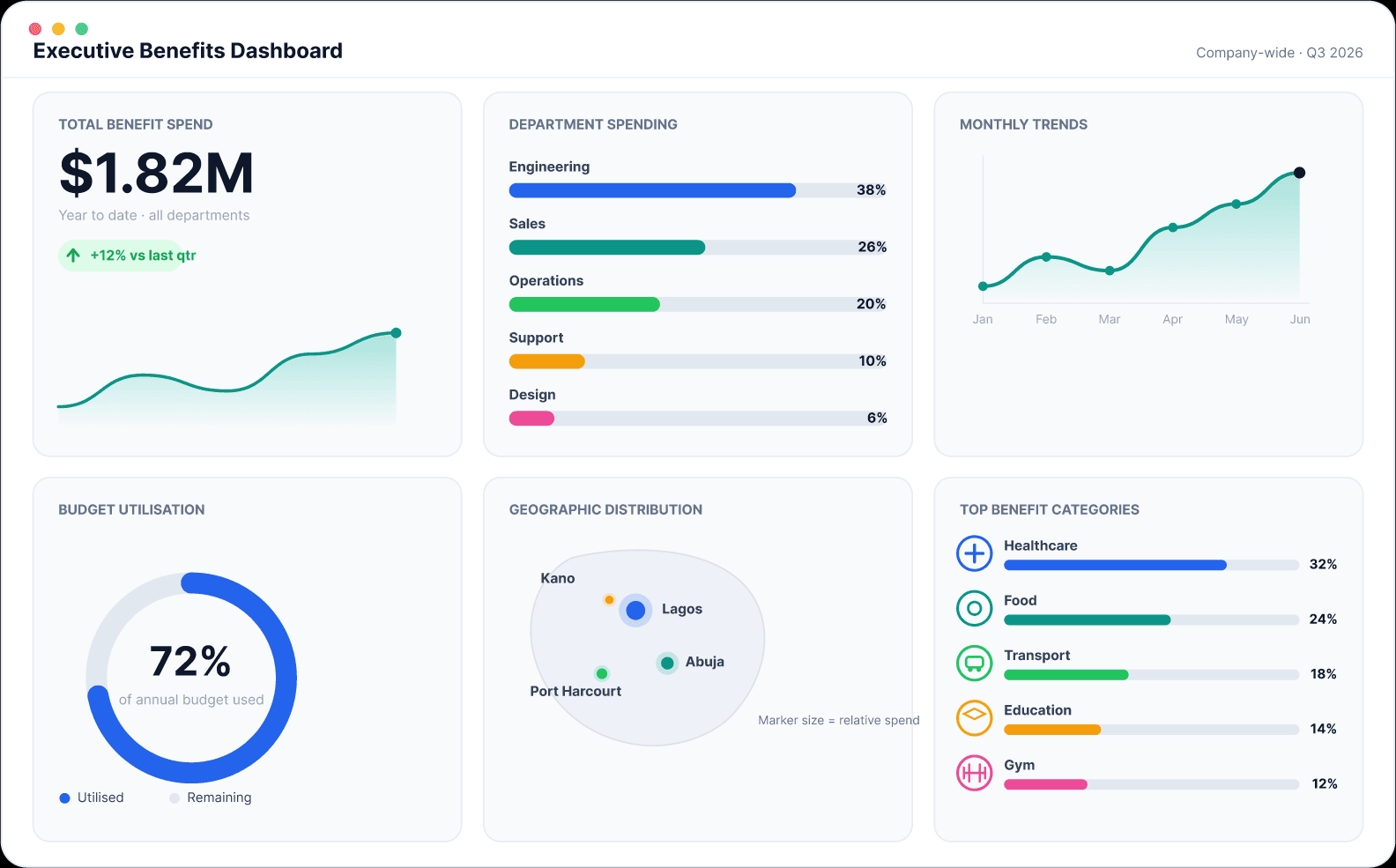
Task: Click the Abuja city label
Action: coord(705,662)
